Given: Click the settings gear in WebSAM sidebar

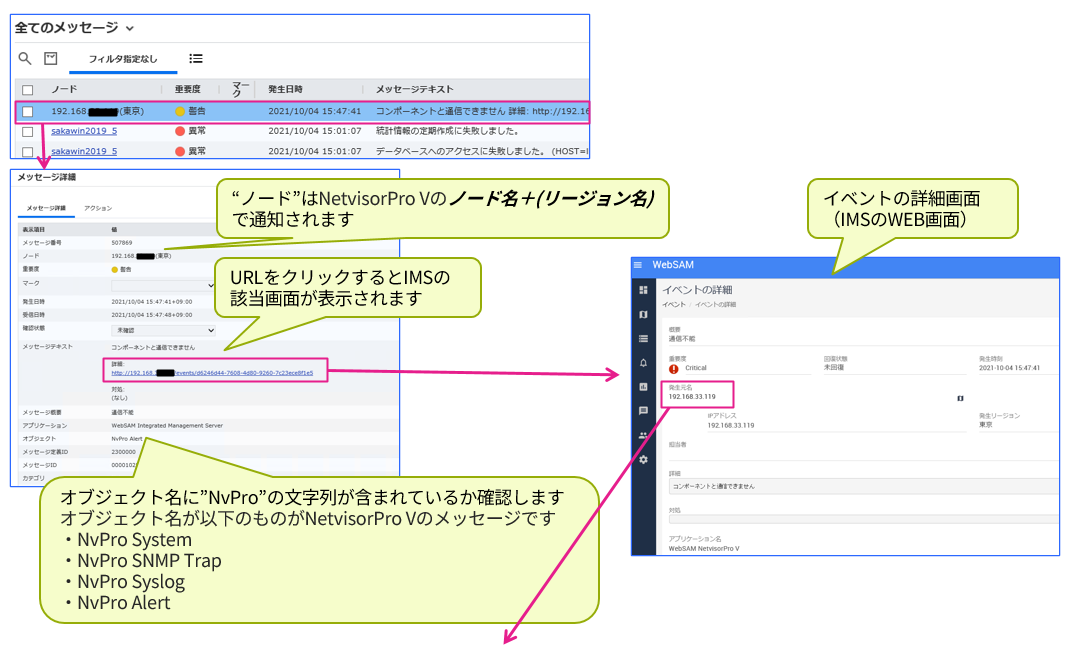Looking at the screenshot, I should pos(643,459).
